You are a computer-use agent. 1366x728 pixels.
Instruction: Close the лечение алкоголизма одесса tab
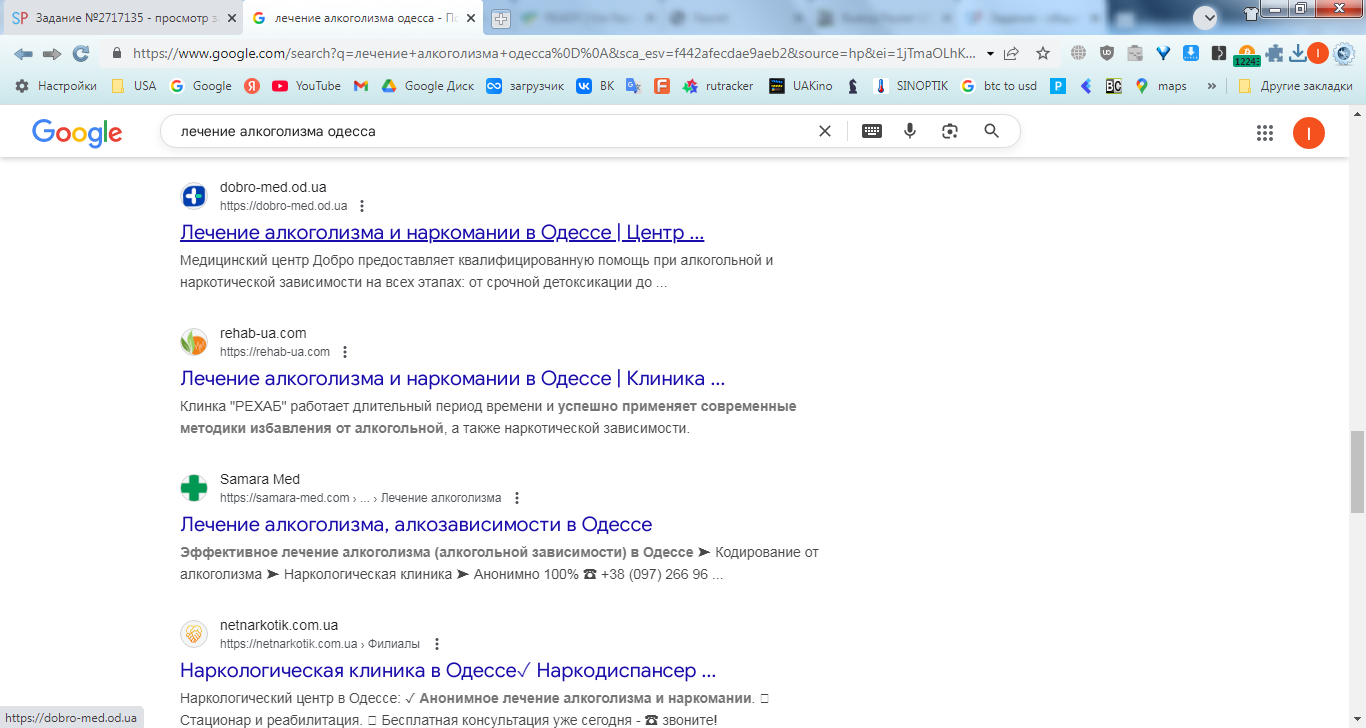point(471,18)
